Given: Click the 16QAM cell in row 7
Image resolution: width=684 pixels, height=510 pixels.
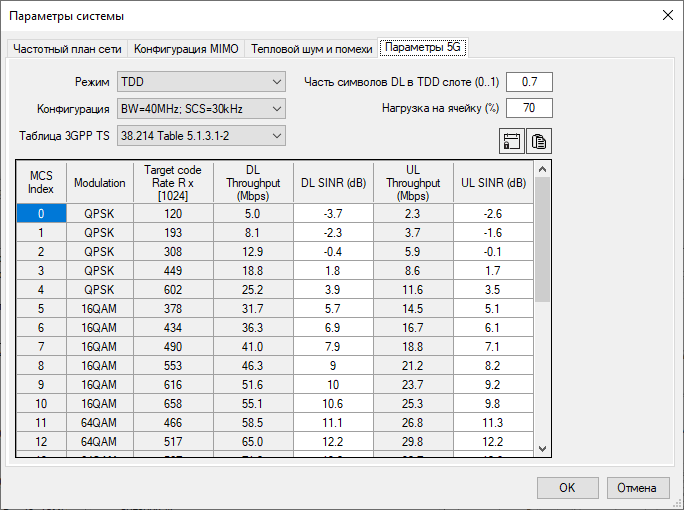Looking at the screenshot, I should click(100, 346).
